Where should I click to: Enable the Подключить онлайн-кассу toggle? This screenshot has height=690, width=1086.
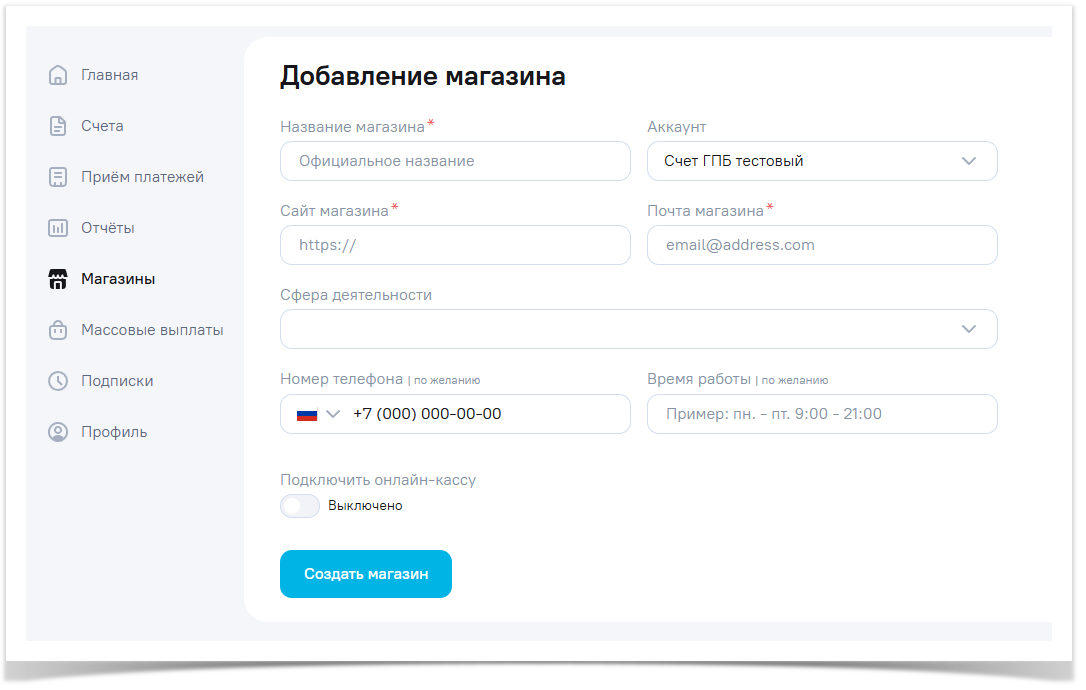300,506
